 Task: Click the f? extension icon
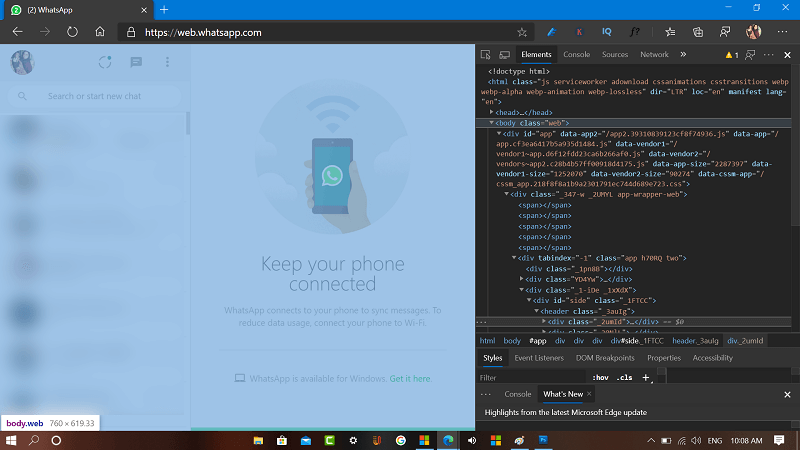634,32
